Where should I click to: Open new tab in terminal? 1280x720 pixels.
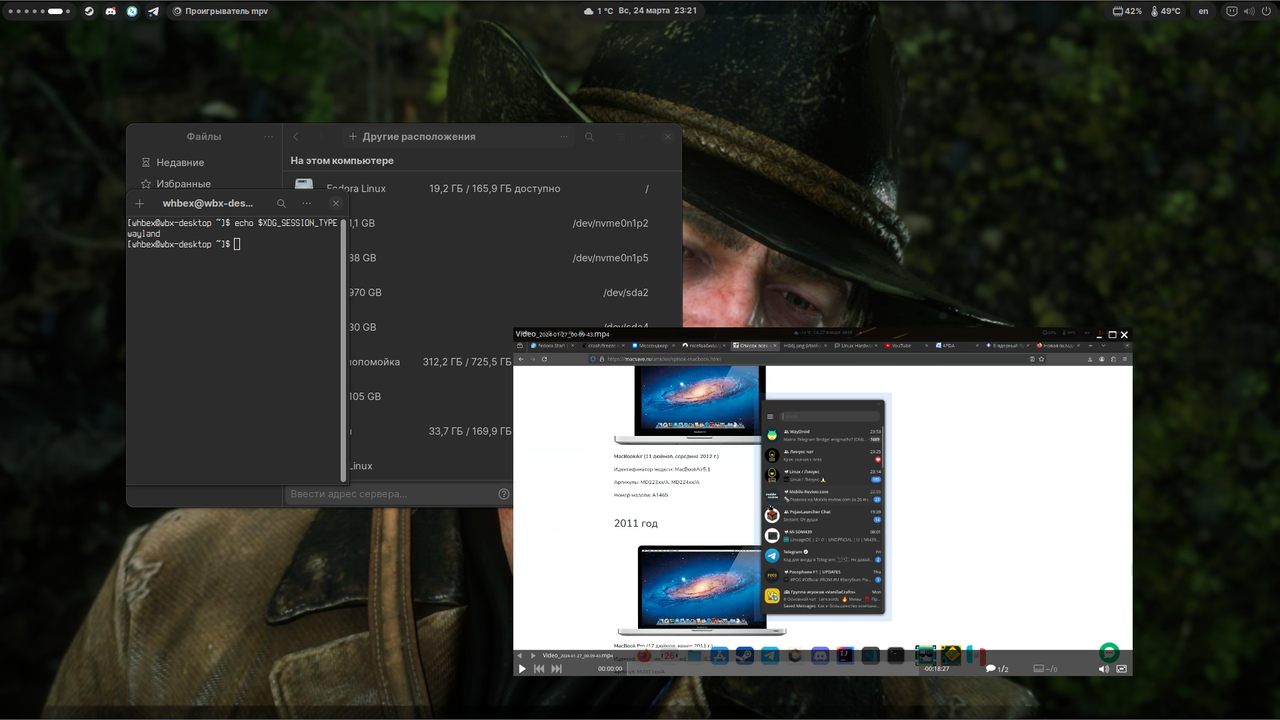point(140,203)
